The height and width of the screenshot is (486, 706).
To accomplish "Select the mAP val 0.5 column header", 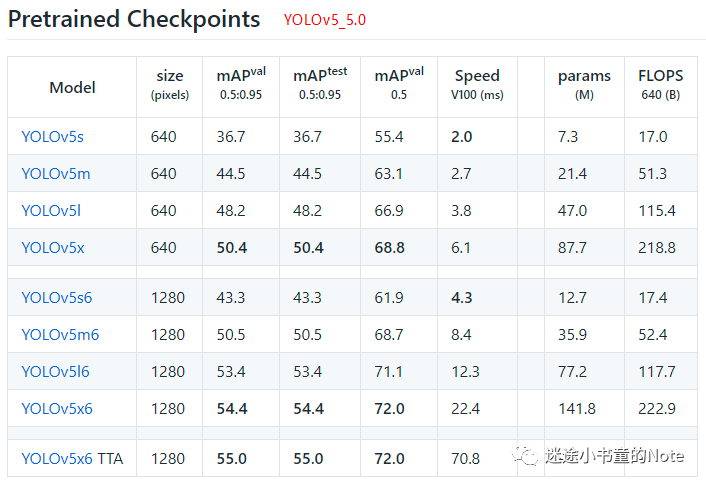I will 399,85.
